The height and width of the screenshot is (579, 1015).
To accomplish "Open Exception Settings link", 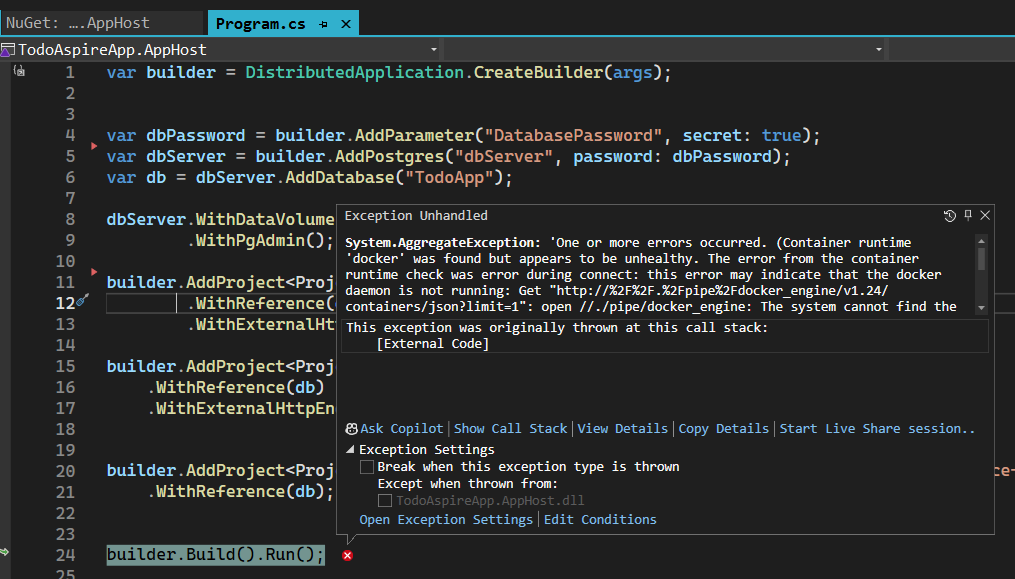I will coord(446,519).
